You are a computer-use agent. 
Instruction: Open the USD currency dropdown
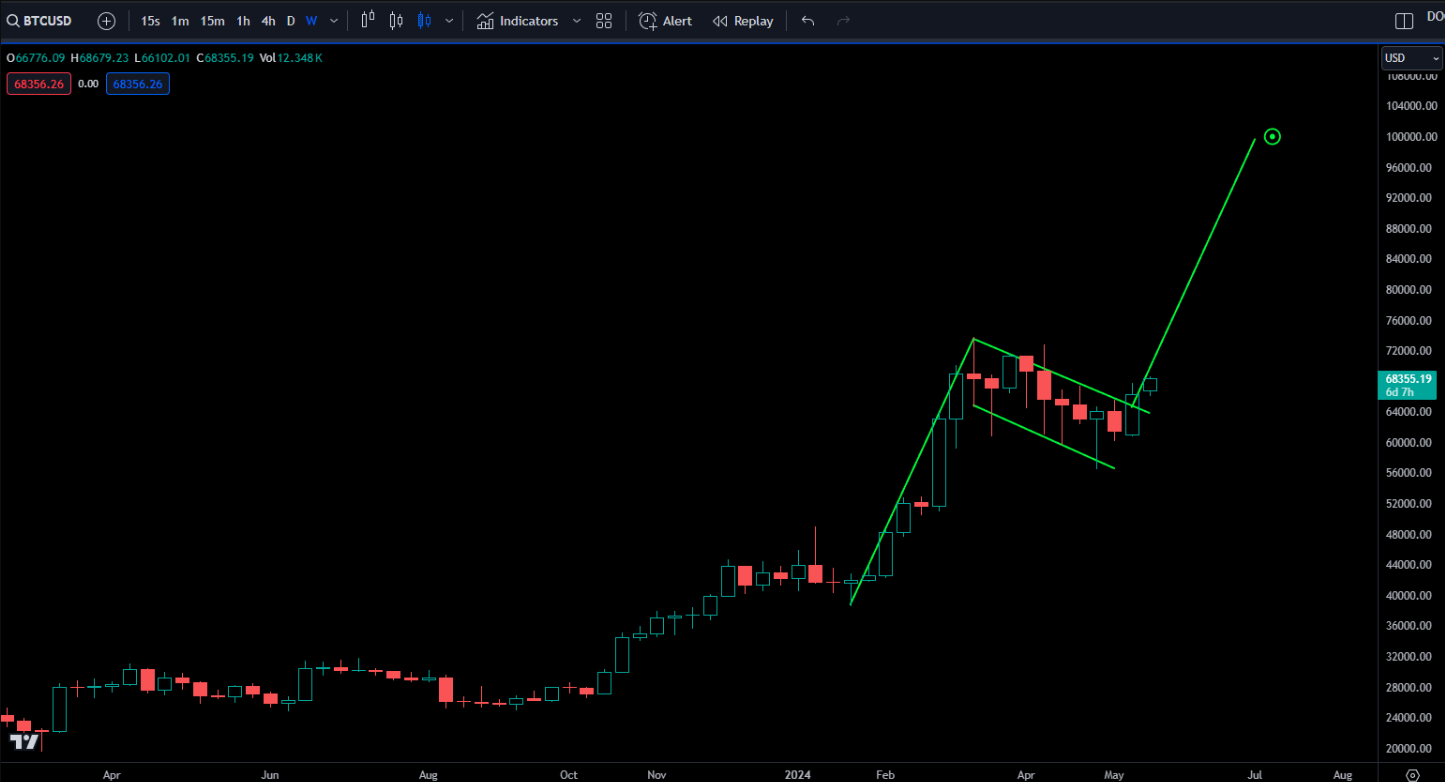tap(1410, 57)
